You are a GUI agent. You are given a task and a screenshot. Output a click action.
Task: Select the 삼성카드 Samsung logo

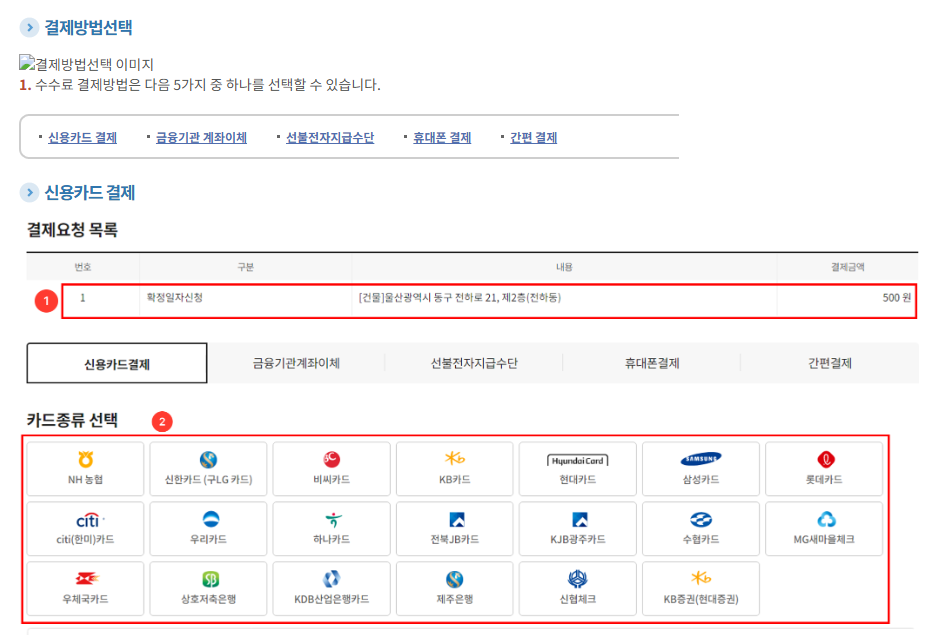pyautogui.click(x=701, y=459)
